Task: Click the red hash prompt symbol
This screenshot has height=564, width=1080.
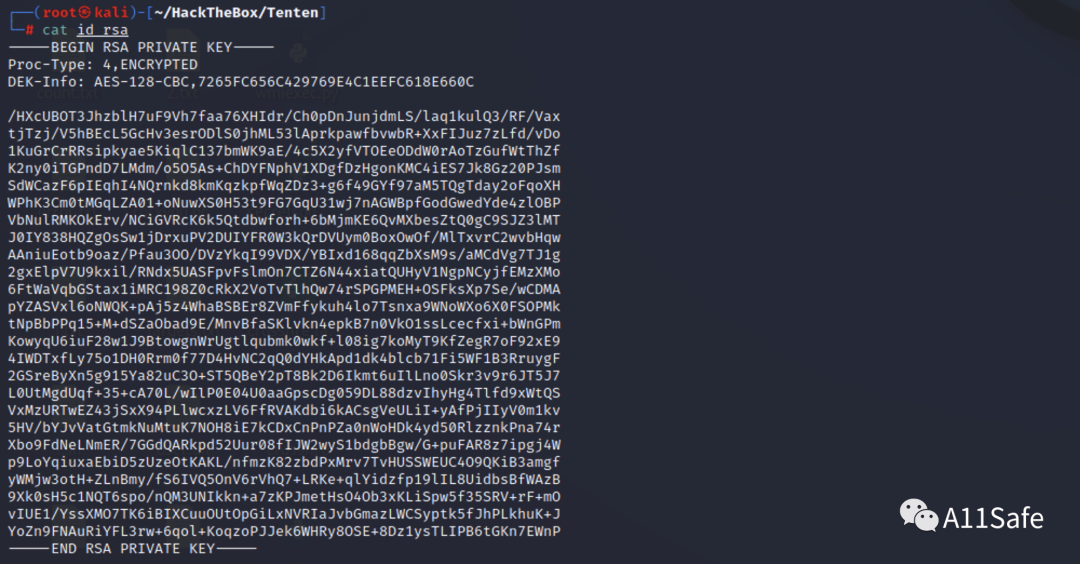Action: [30, 30]
